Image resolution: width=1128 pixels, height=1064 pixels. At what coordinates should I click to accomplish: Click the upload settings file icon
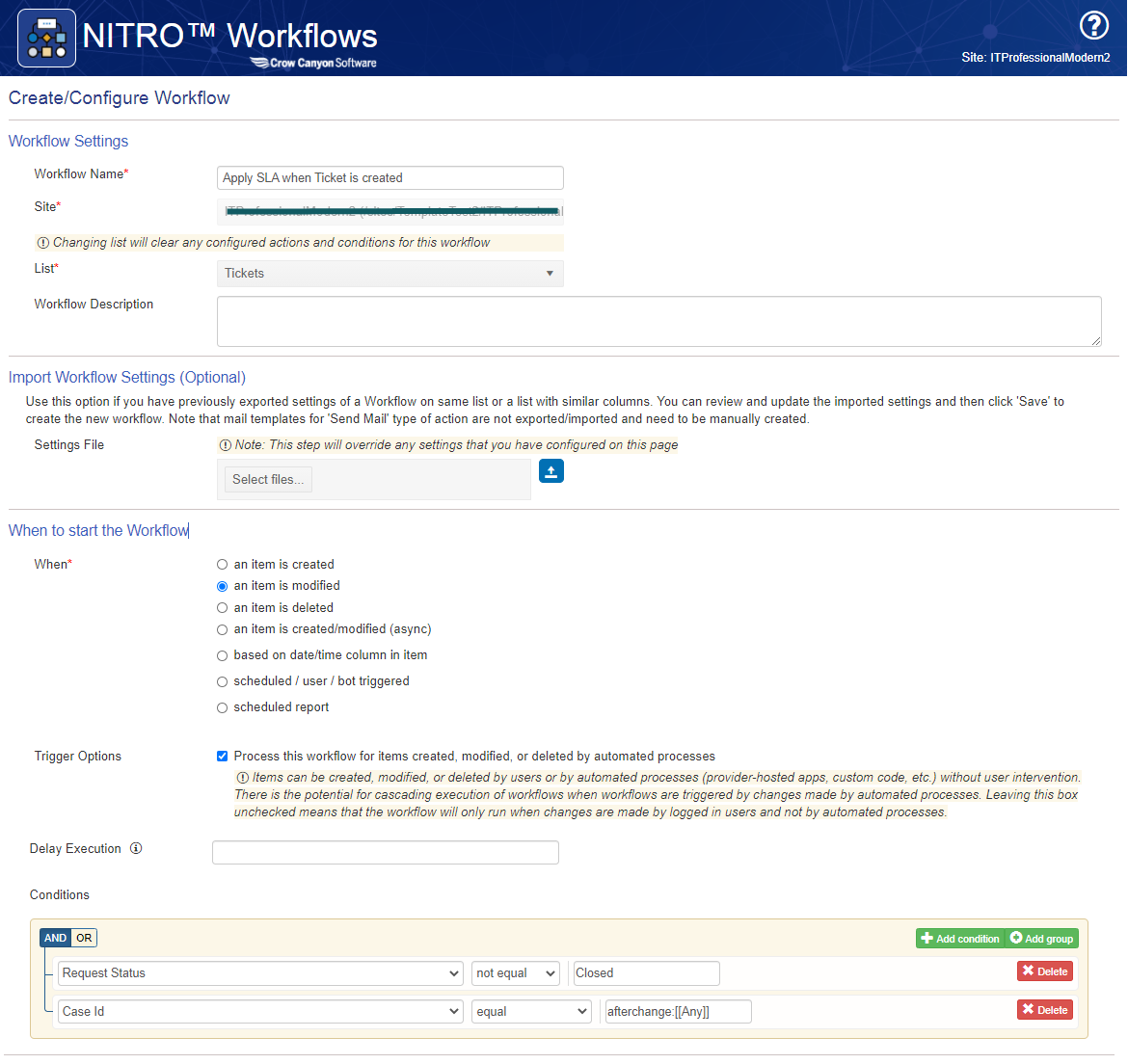551,471
